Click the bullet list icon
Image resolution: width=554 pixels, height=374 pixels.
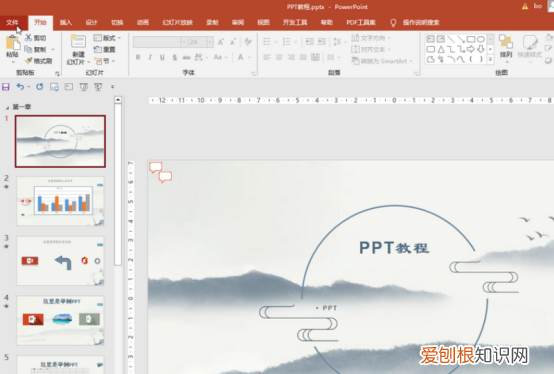pyautogui.click(x=266, y=42)
